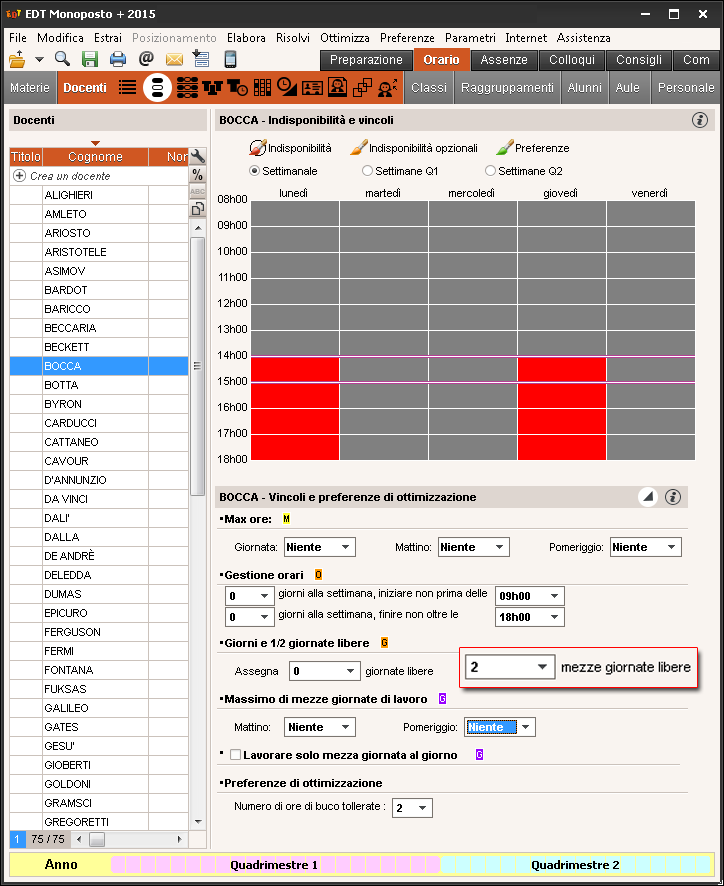The height and width of the screenshot is (886, 724).
Task: Click the green floppy disk save icon
Action: coord(90,59)
